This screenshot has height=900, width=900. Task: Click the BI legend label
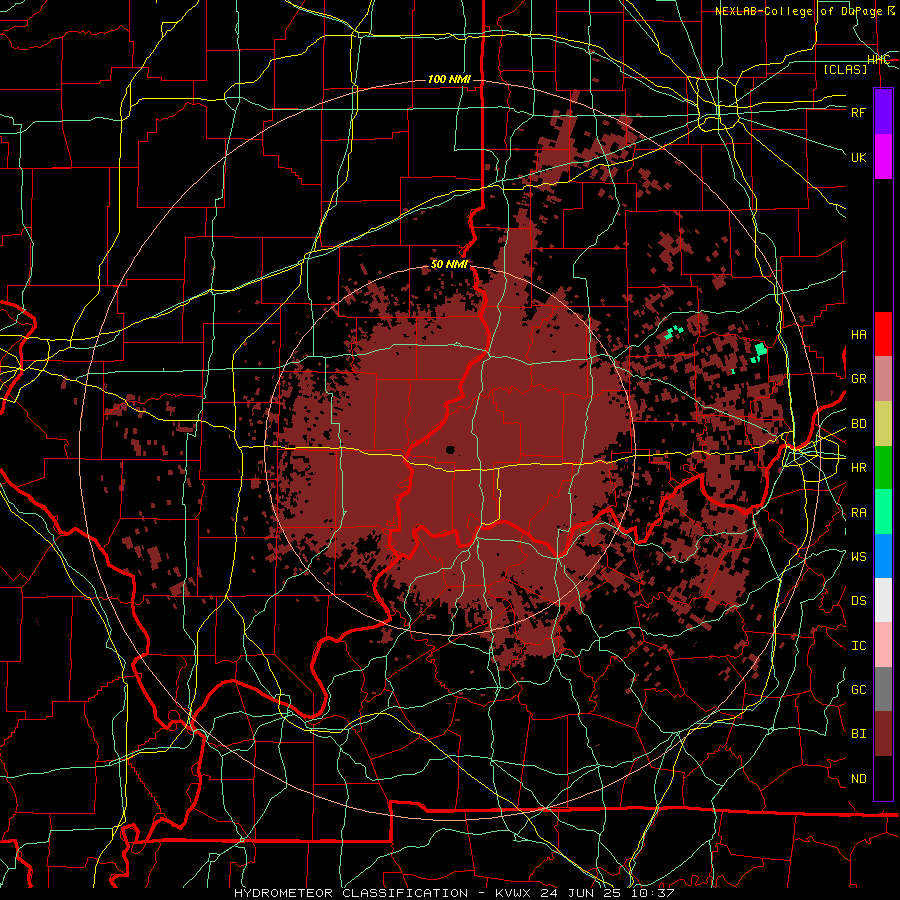tap(858, 734)
